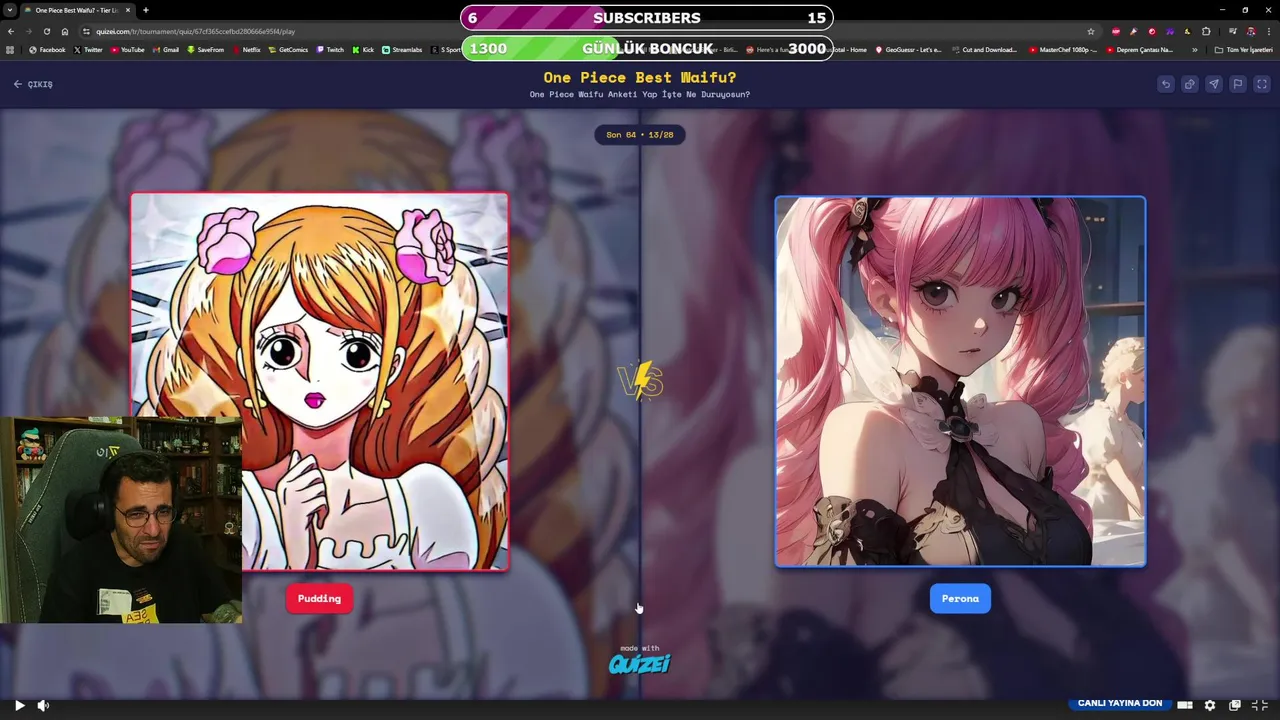Click the browser home icon
The image size is (1280, 720).
65,31
